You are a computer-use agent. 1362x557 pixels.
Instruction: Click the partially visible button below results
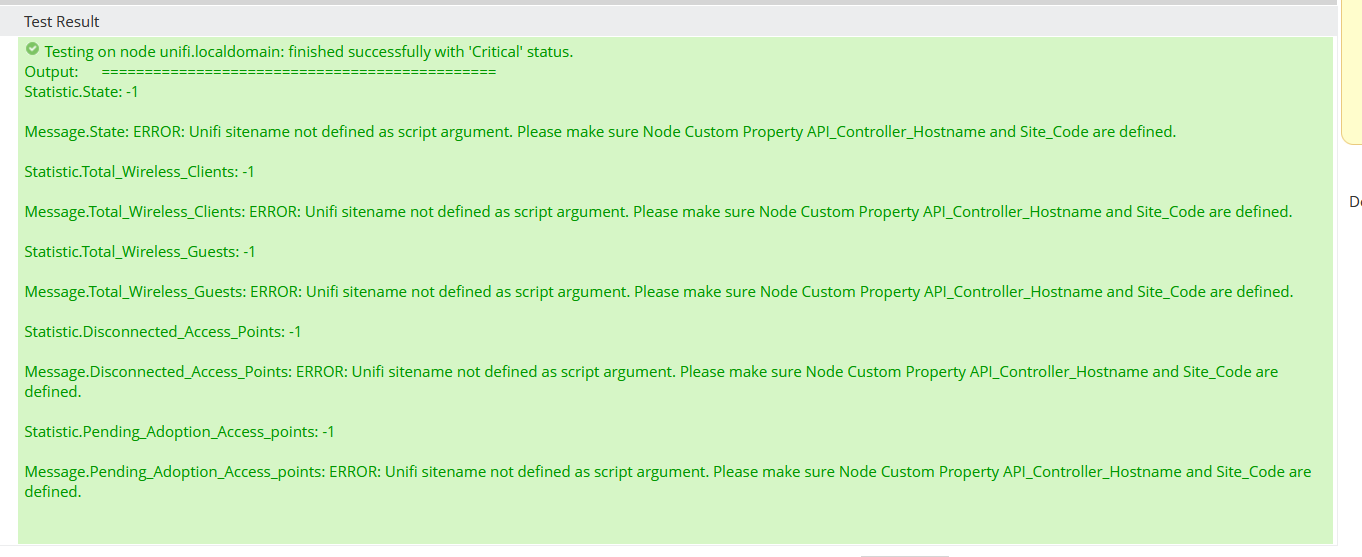[904, 554]
